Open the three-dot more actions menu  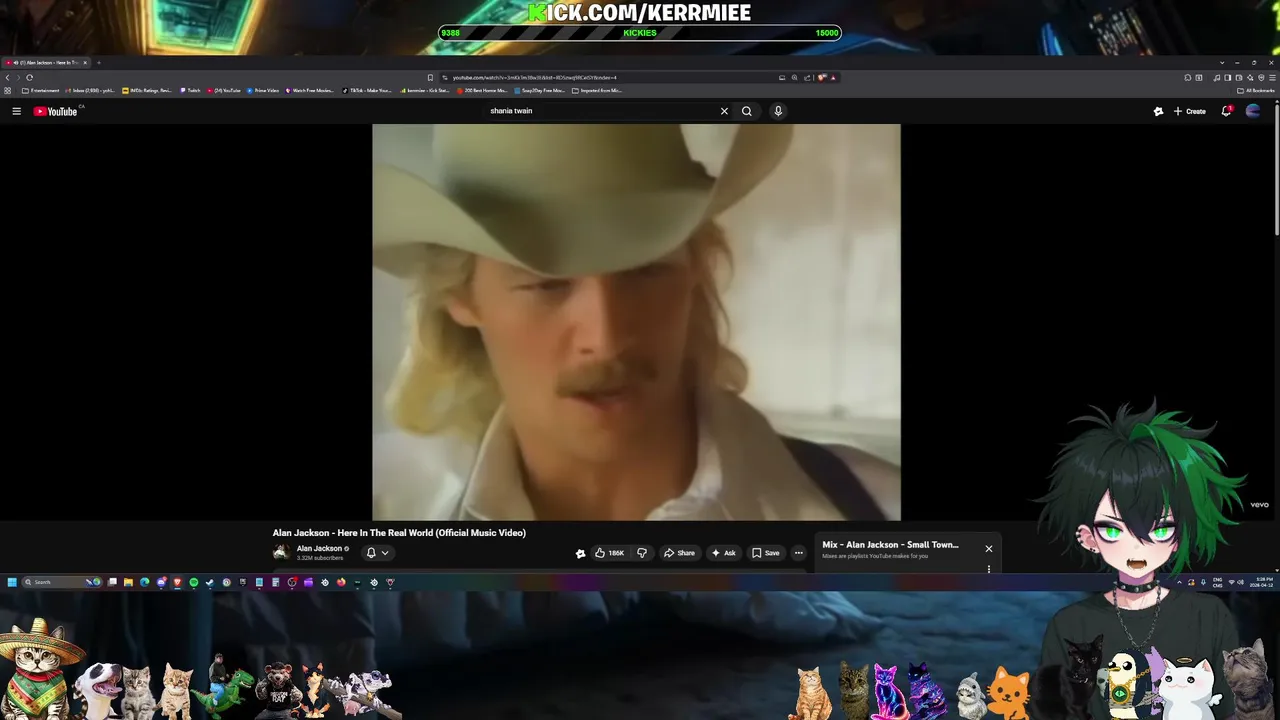click(x=798, y=553)
